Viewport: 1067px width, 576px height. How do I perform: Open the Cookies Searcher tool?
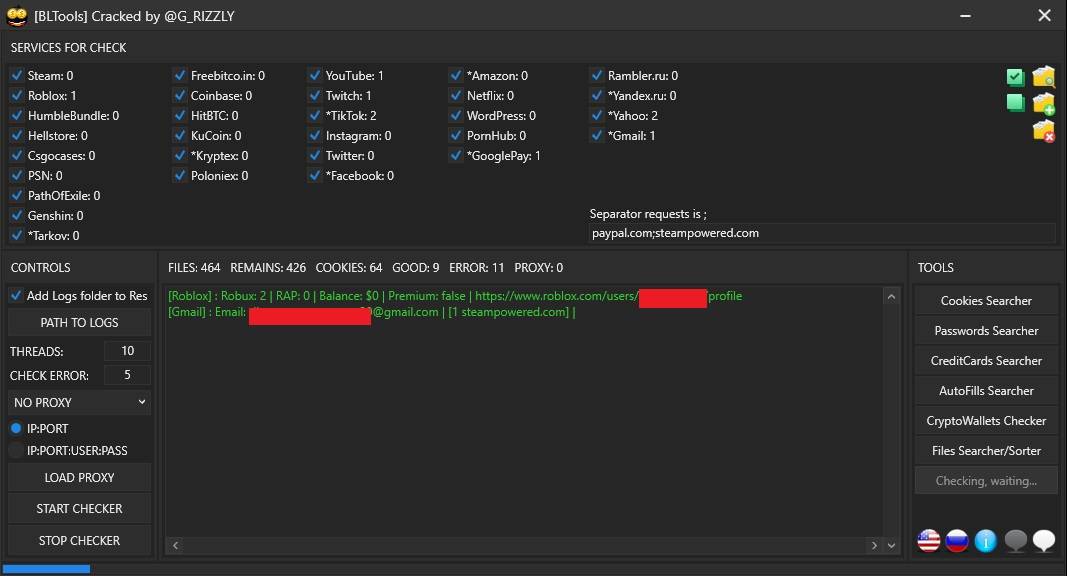click(x=985, y=300)
